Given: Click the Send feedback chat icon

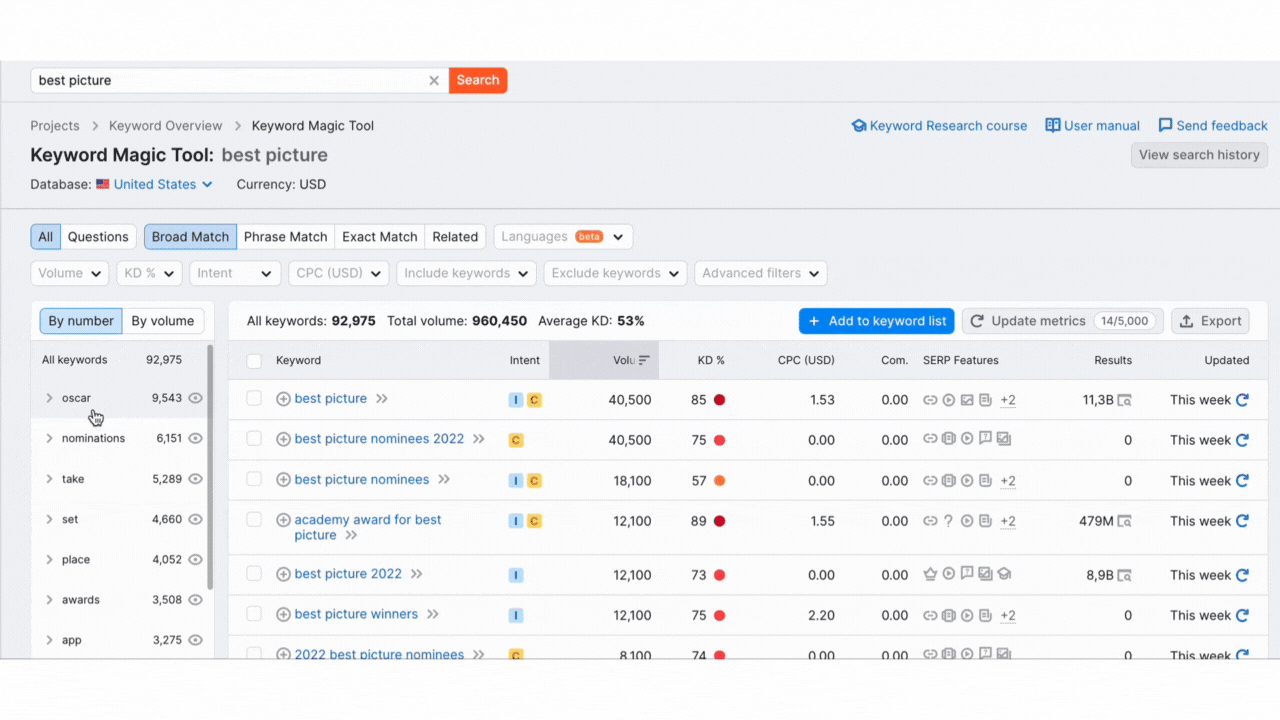Looking at the screenshot, I should [1165, 126].
